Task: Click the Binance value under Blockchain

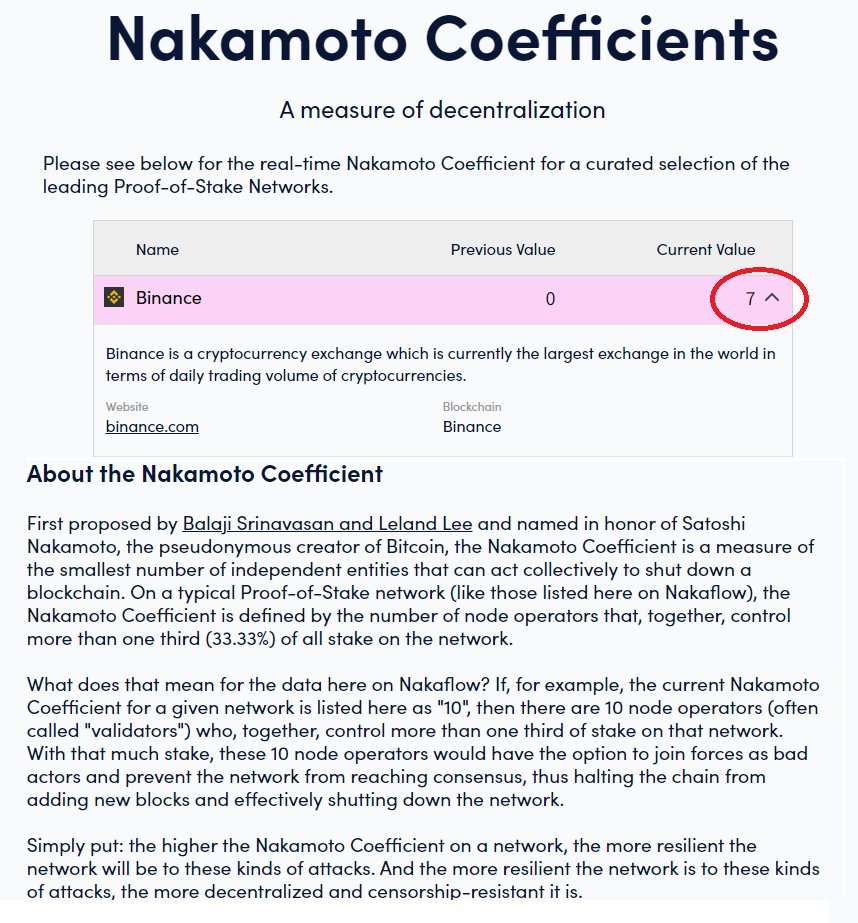Action: coord(472,427)
